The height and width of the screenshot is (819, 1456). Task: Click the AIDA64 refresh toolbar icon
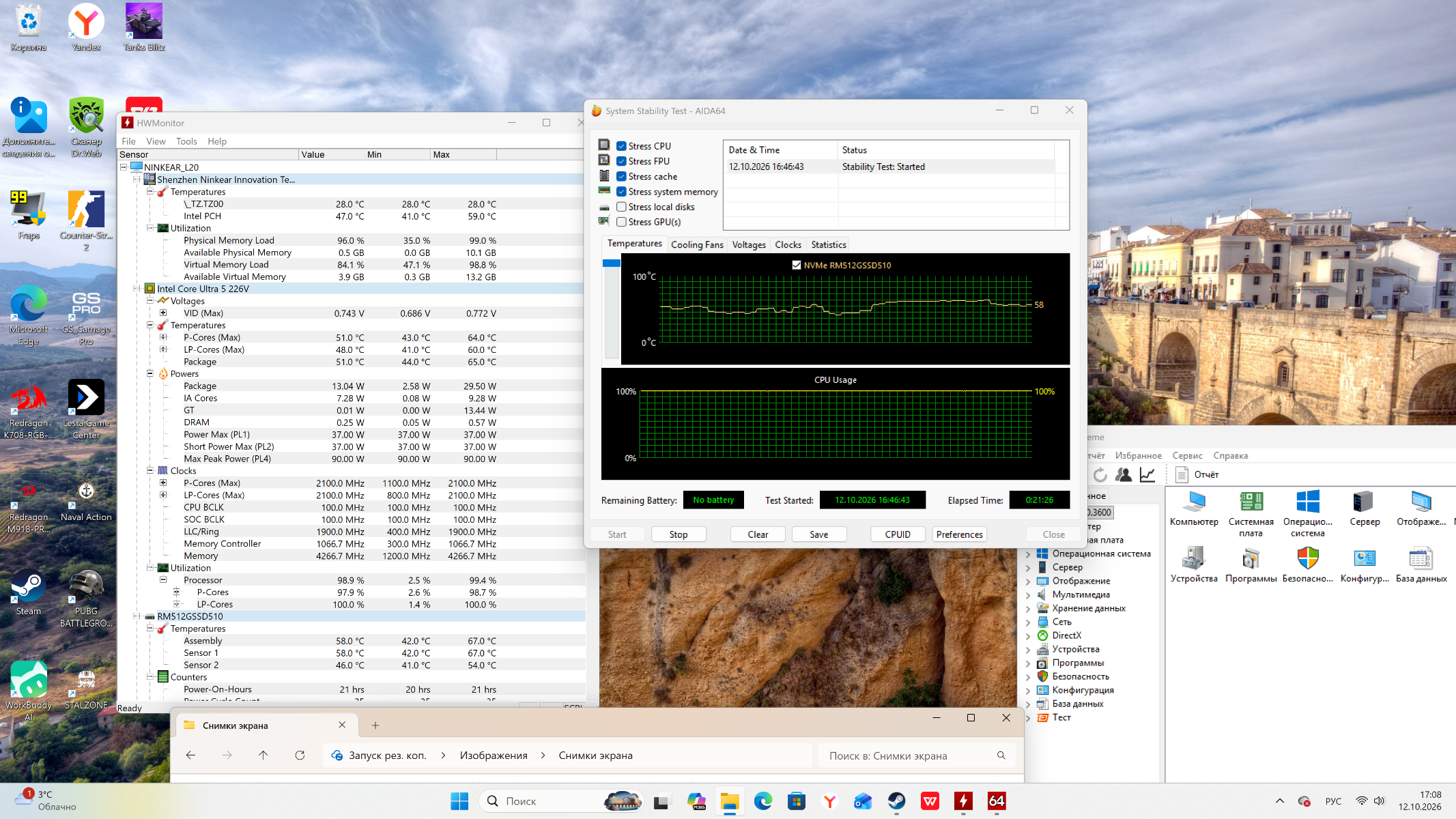tap(1100, 474)
